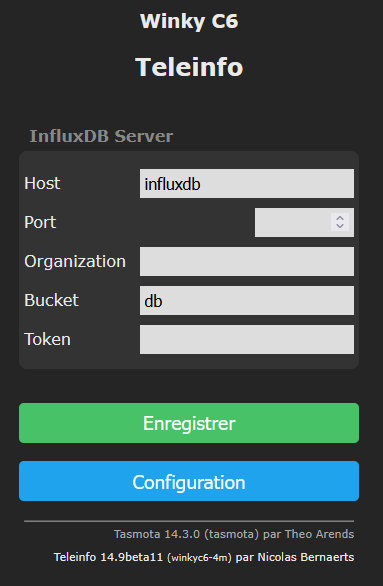383x586 pixels.
Task: Click the Bucket label text
Action: 52,300
